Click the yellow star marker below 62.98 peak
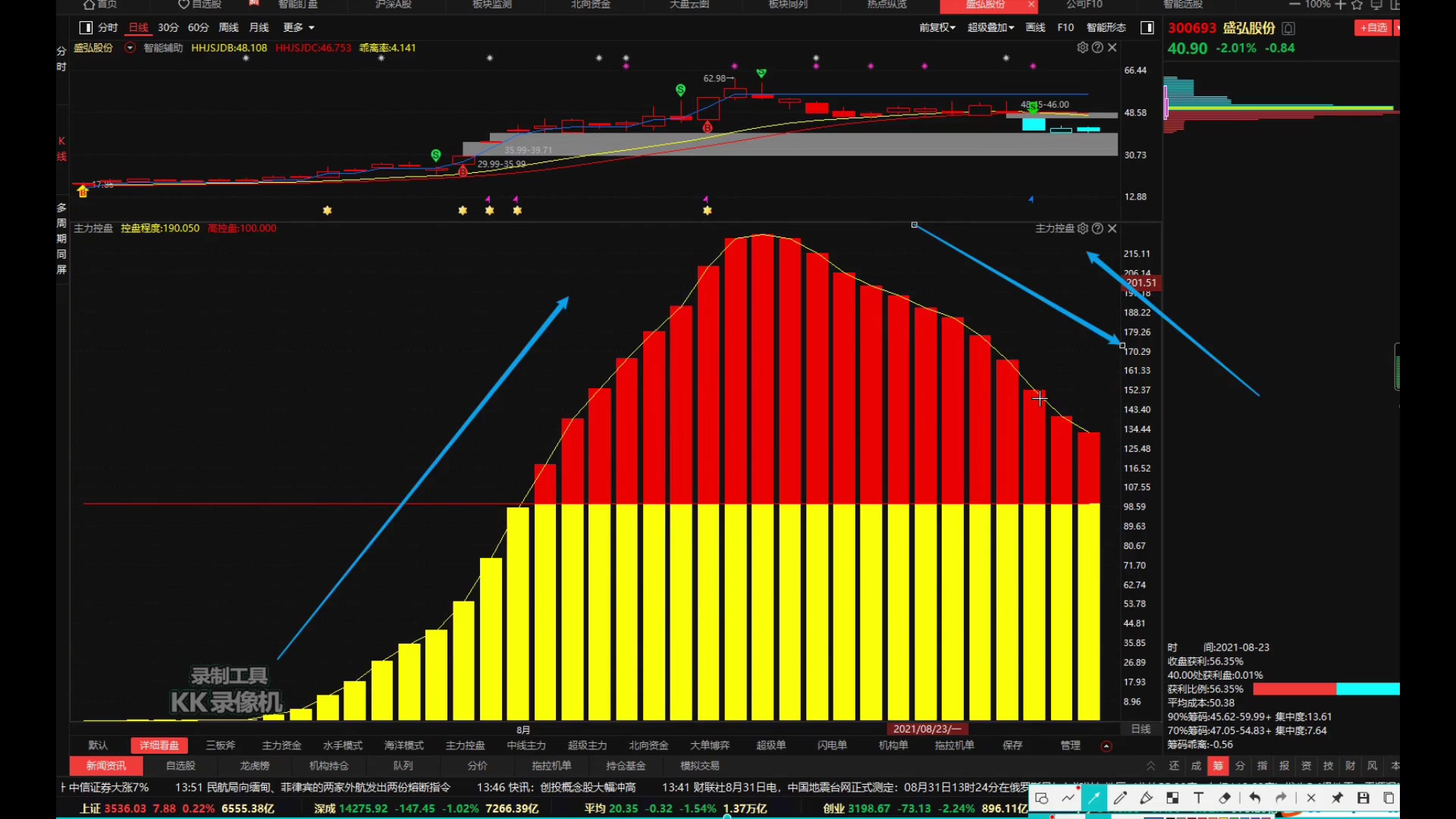Screen dimensions: 1456x819 tap(707, 210)
